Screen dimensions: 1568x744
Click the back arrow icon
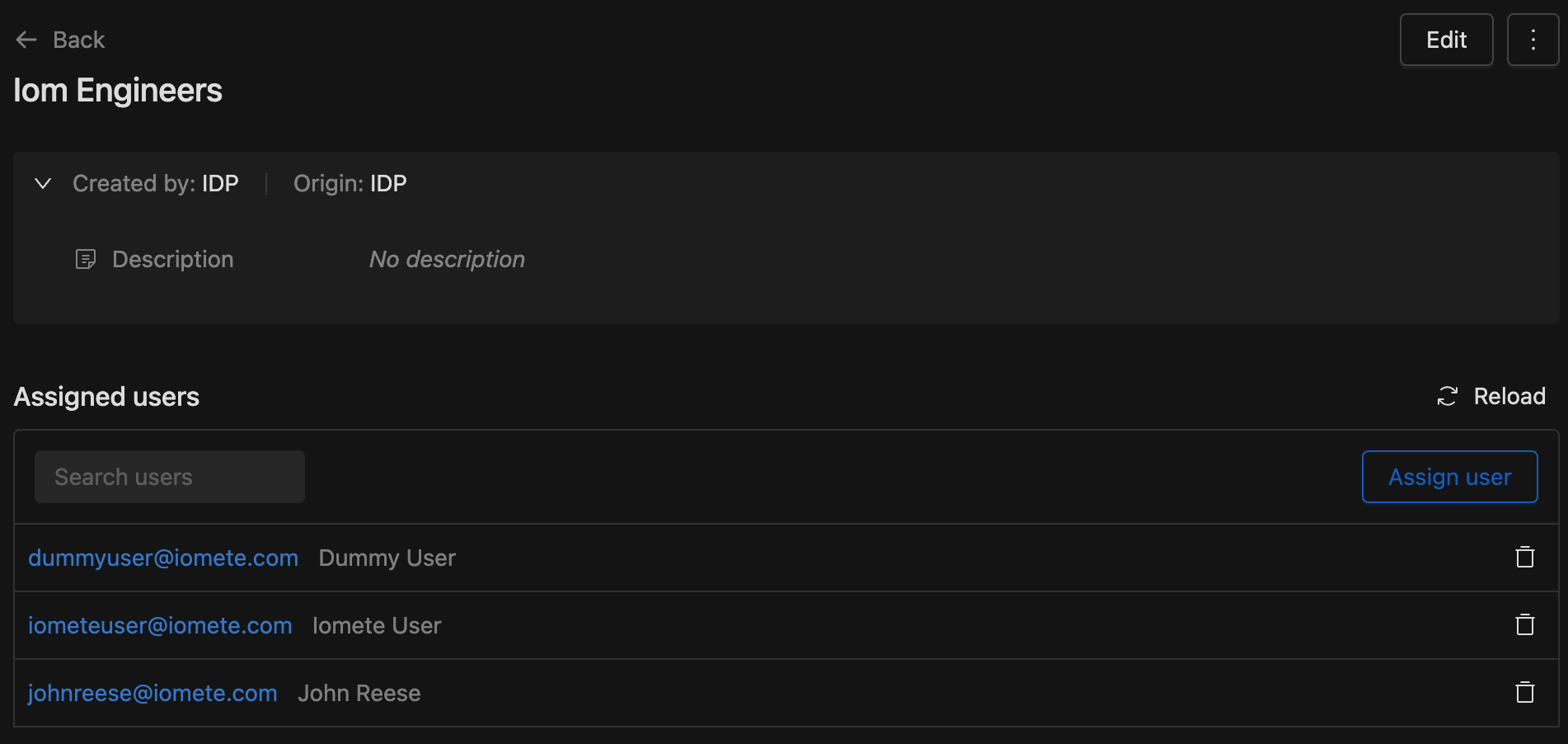26,40
